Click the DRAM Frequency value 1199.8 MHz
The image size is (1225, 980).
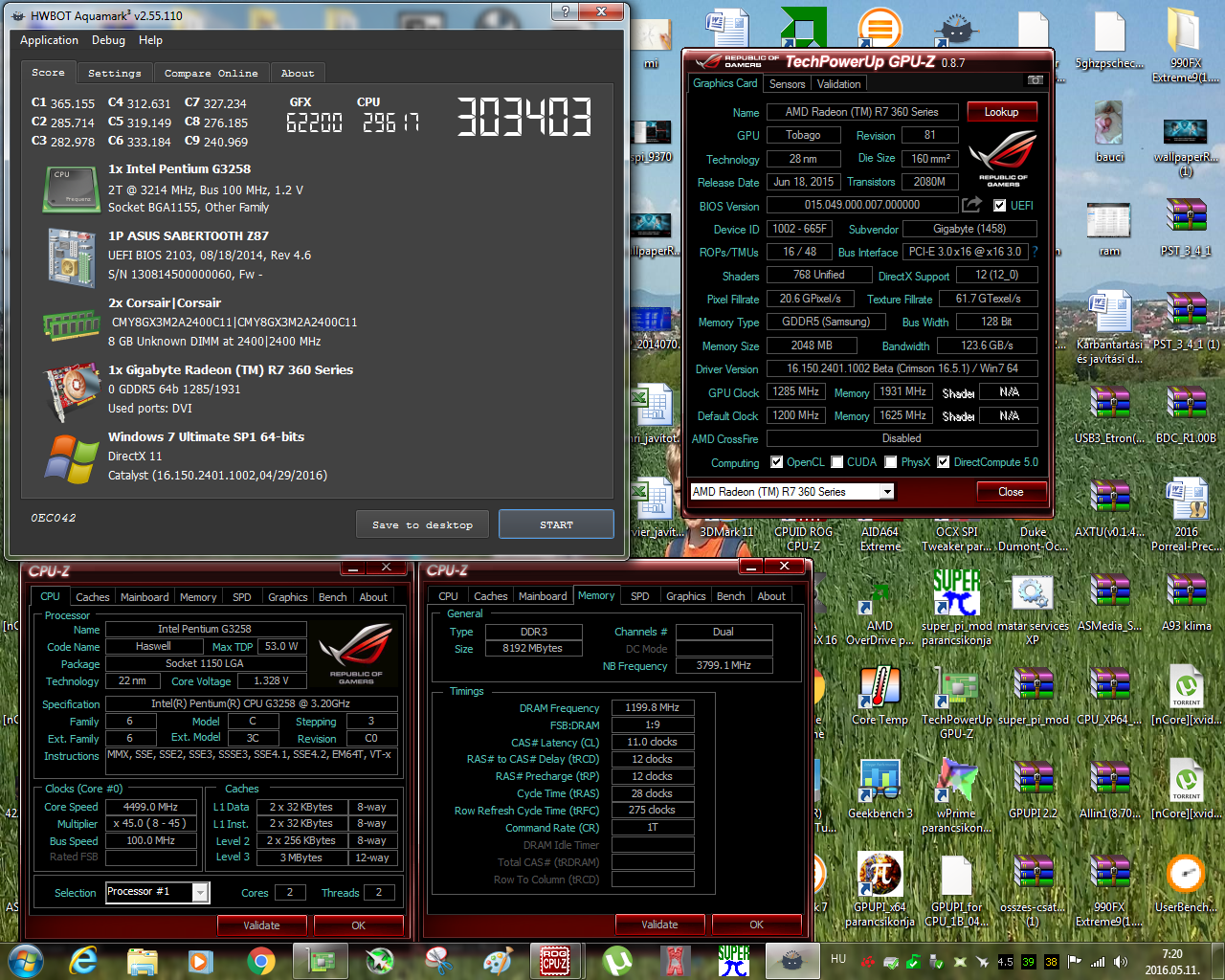pyautogui.click(x=652, y=707)
